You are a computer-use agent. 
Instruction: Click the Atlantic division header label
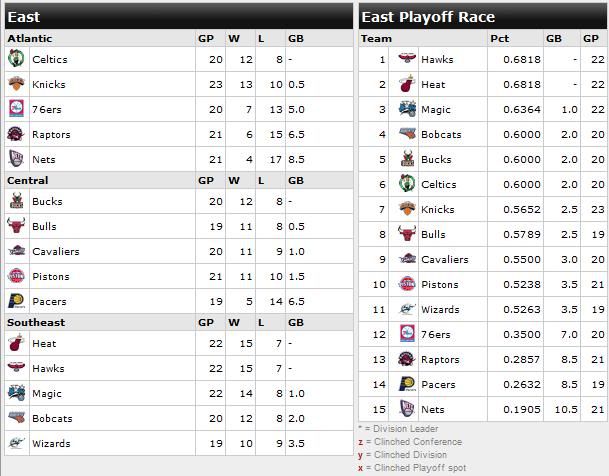point(30,38)
